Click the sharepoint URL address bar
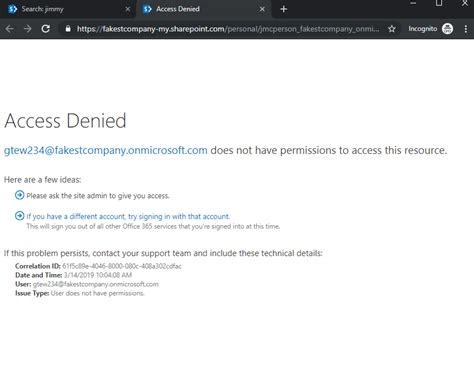 (228, 29)
